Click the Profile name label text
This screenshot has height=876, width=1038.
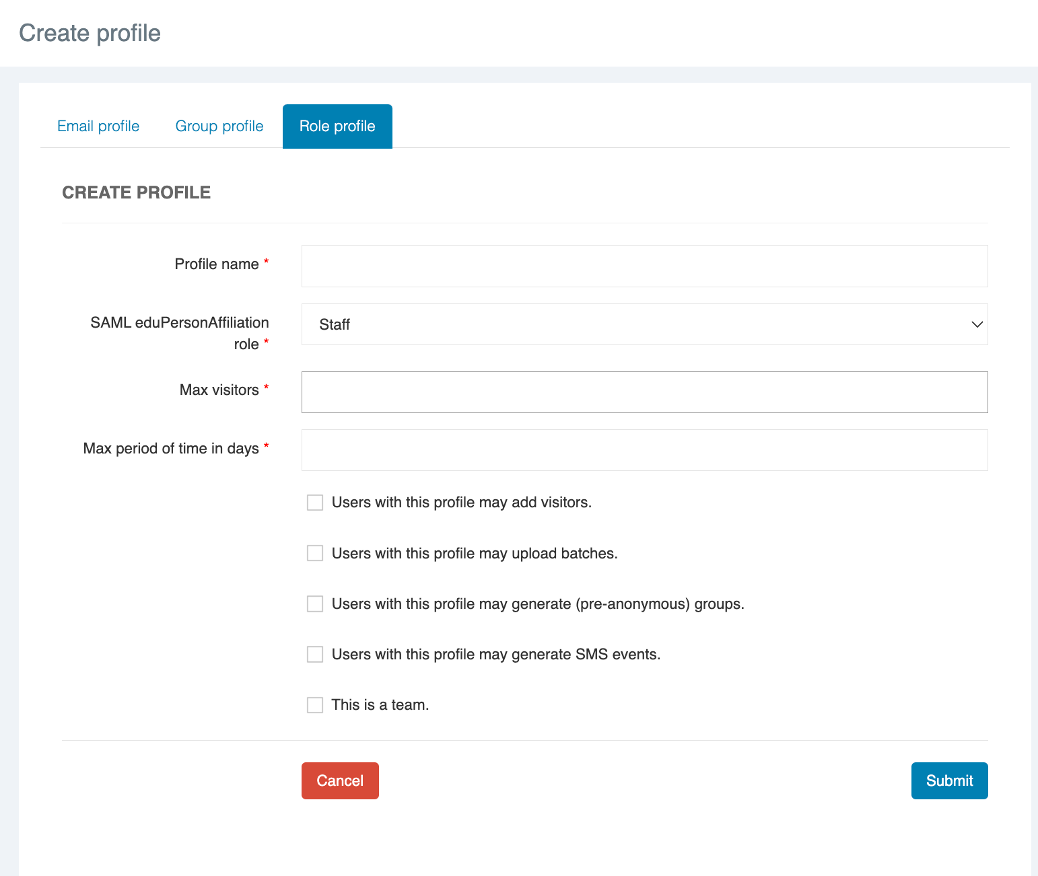(x=216, y=264)
